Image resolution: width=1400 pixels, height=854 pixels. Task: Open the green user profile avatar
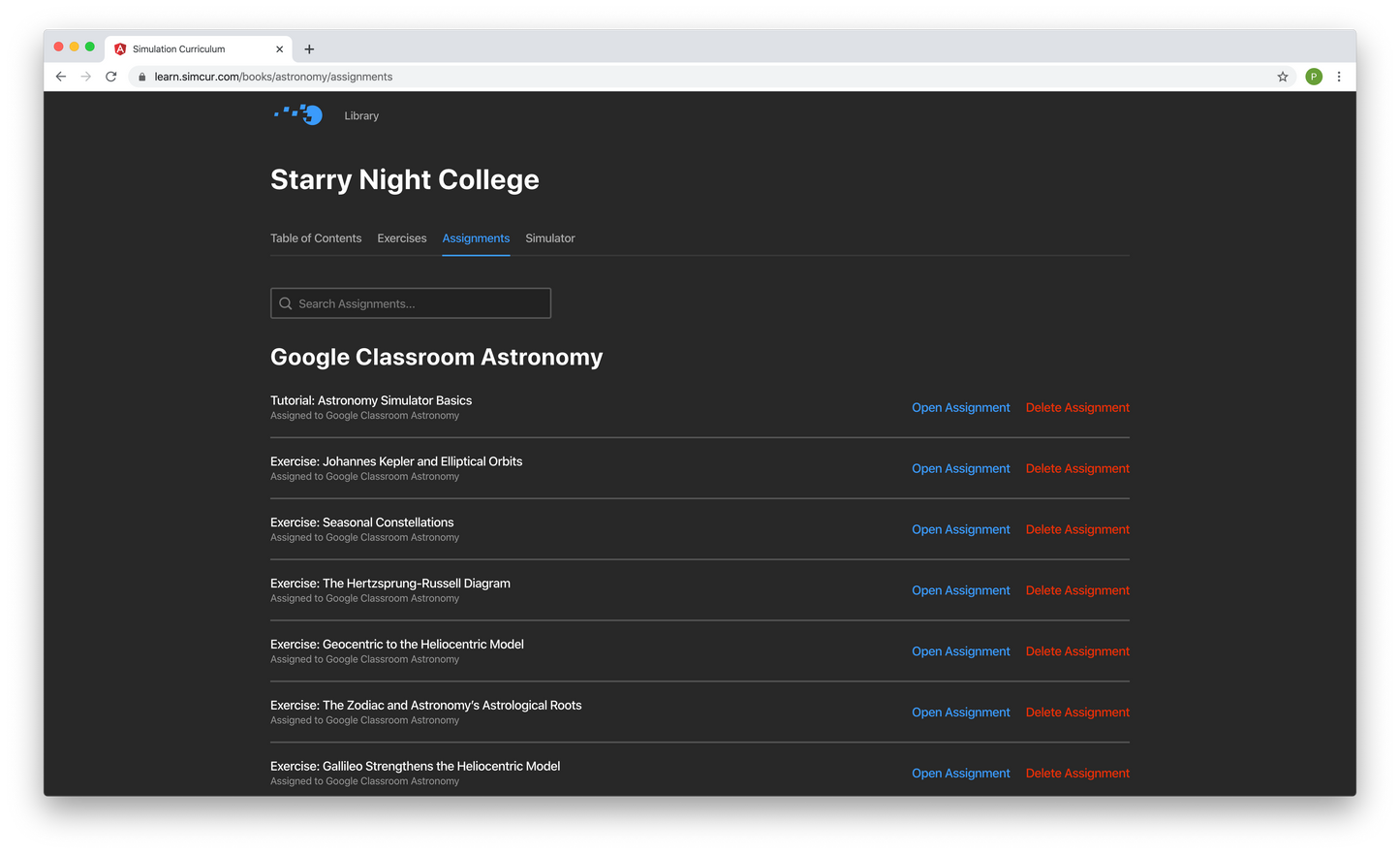pyautogui.click(x=1314, y=77)
